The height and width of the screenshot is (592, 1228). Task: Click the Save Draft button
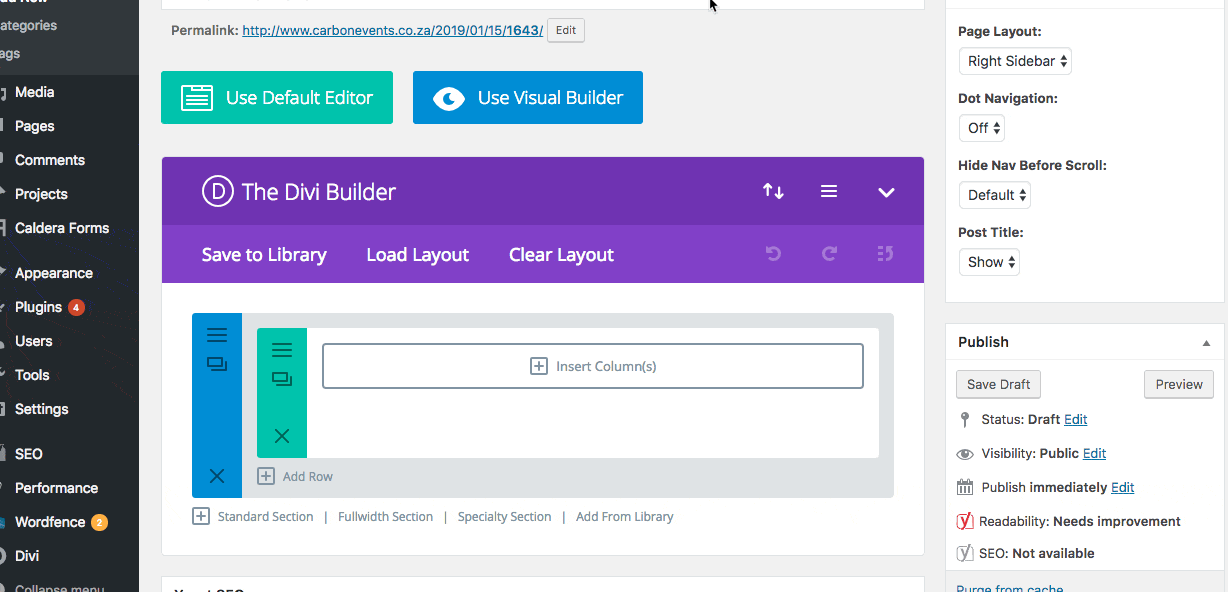[999, 384]
